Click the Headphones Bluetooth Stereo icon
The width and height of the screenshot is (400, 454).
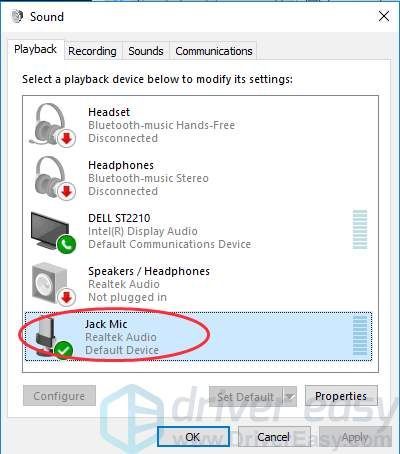point(53,178)
